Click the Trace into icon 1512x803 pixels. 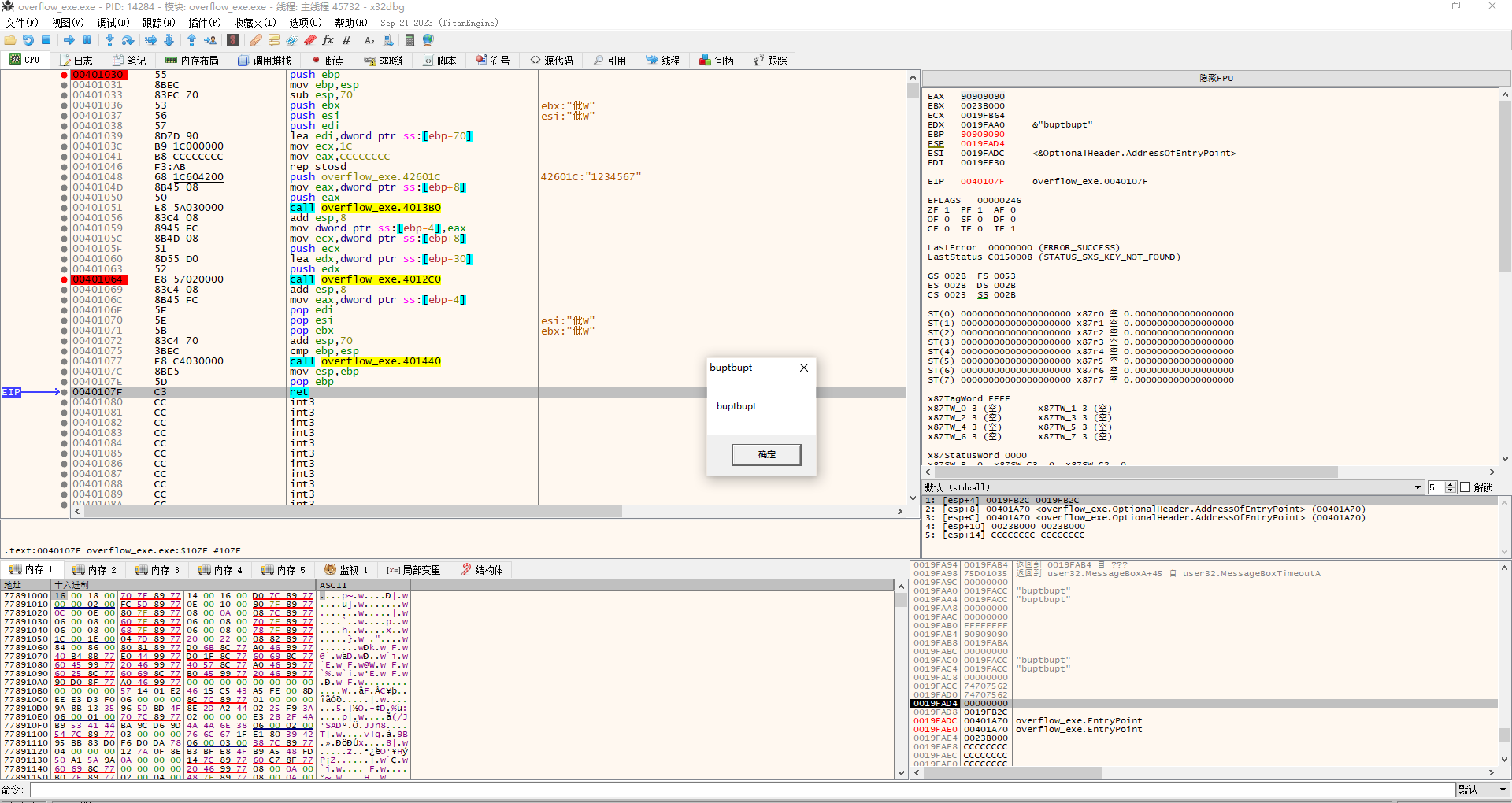pos(150,40)
